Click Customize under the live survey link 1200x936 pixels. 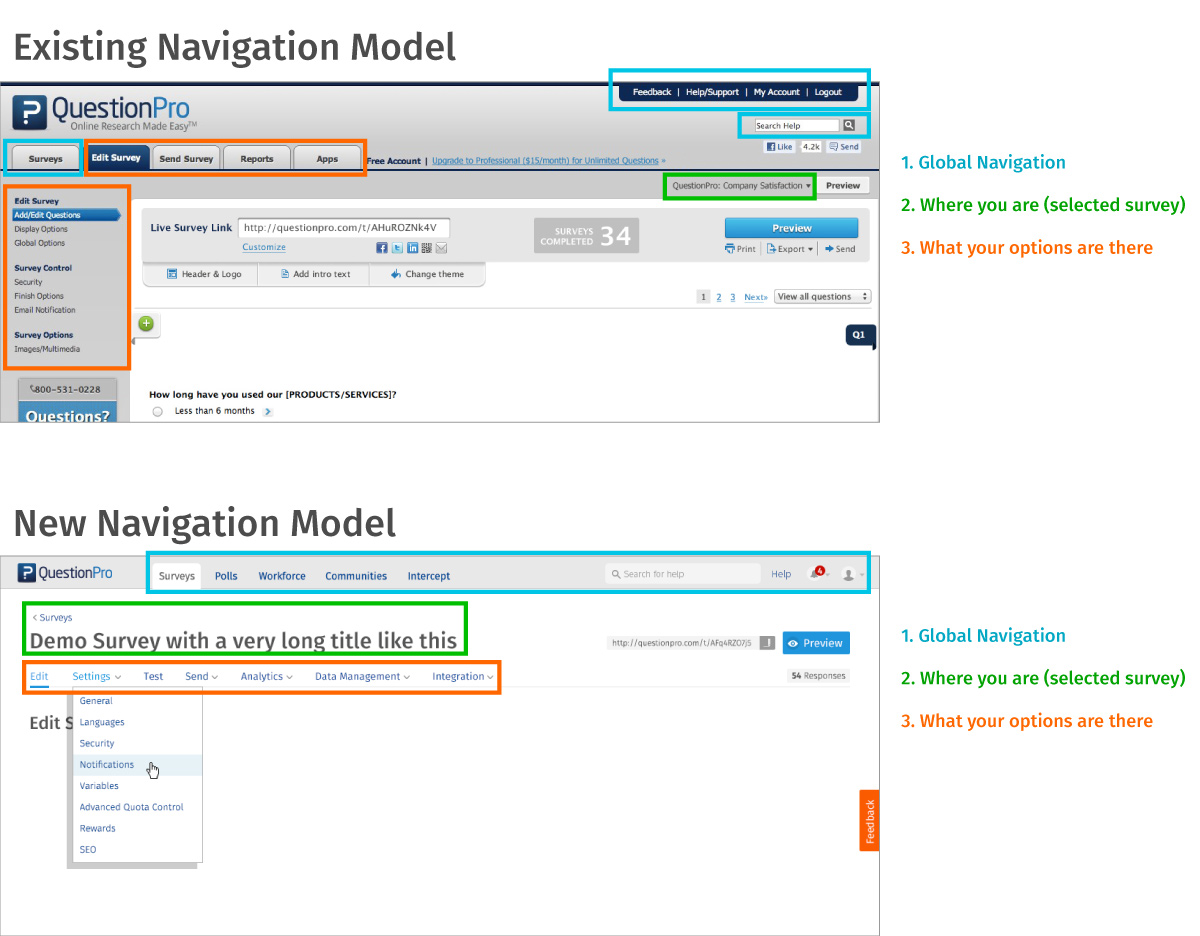tap(264, 247)
